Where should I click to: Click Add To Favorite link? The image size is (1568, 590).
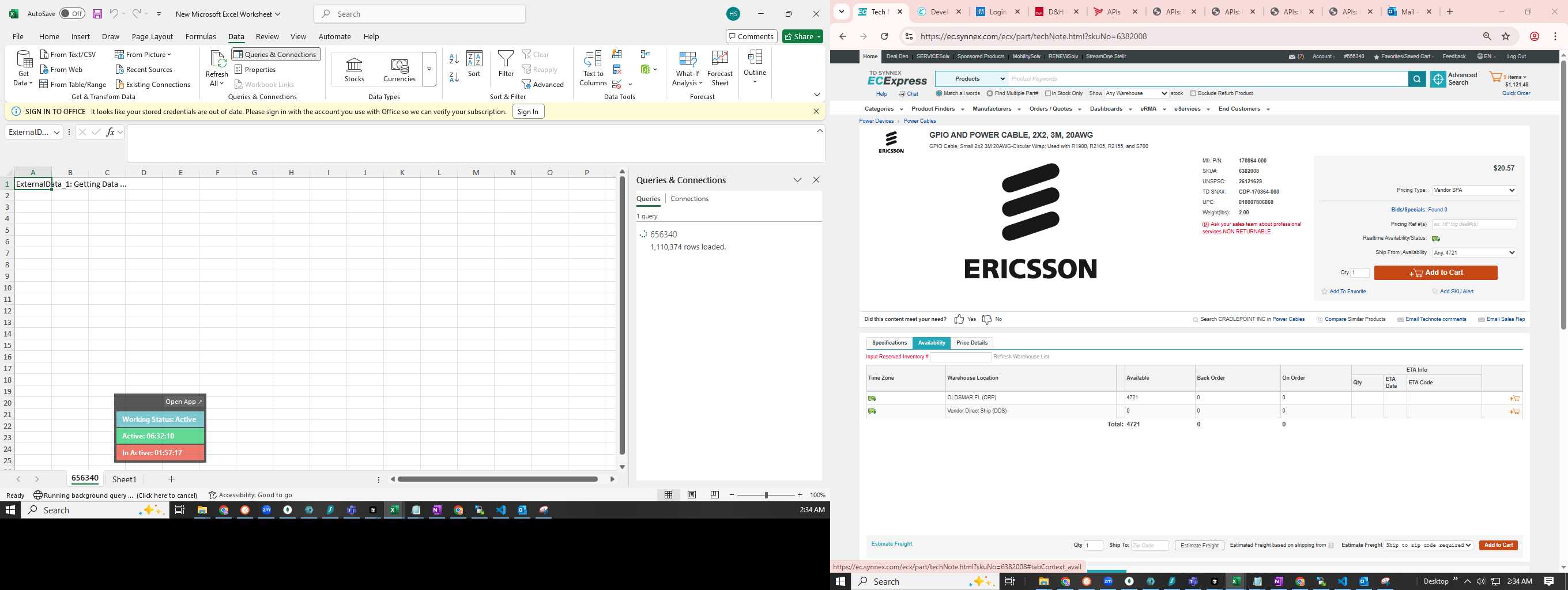pos(1348,292)
